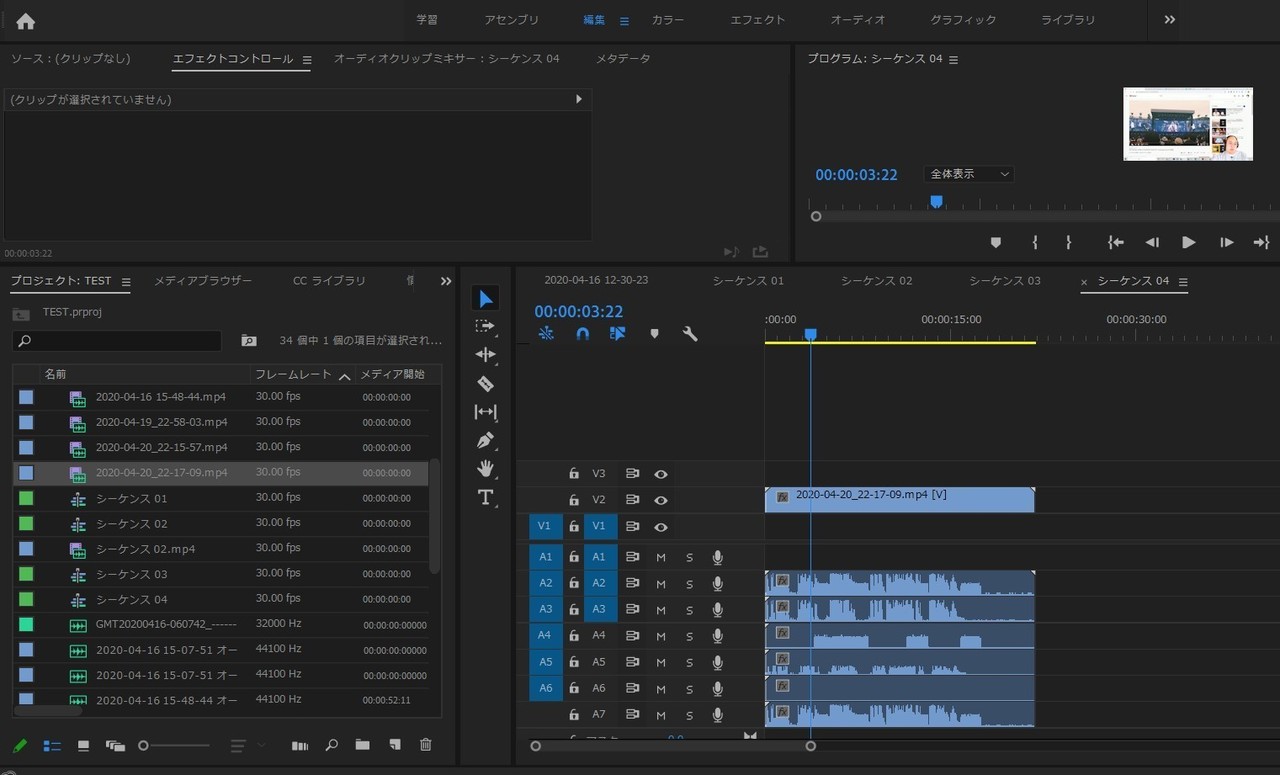Delete selected project item trash

(426, 745)
